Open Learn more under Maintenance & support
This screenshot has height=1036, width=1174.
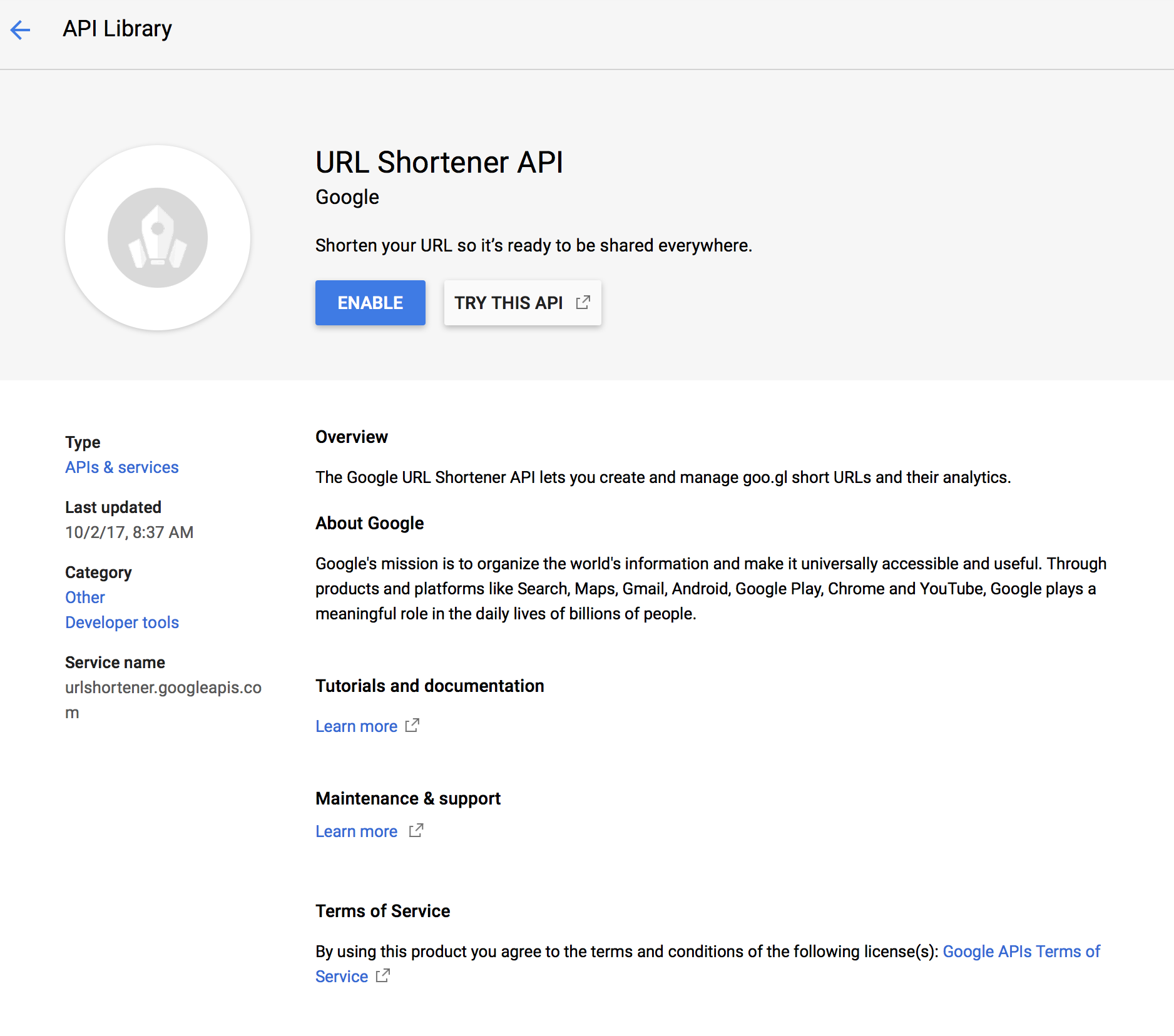click(357, 831)
